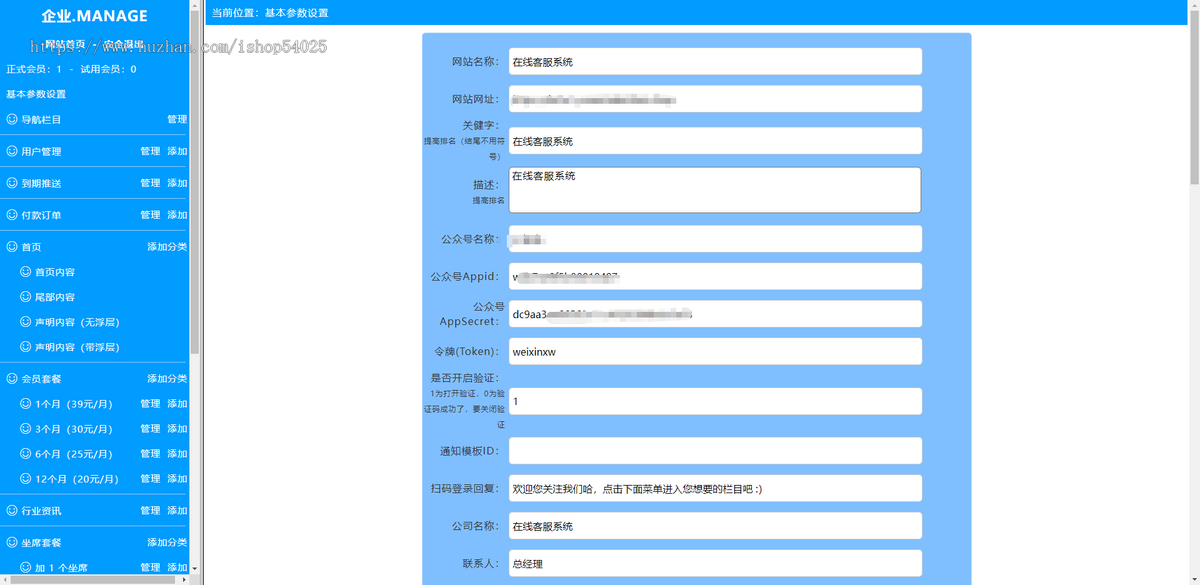The height and width of the screenshot is (585, 1200).
Task: Click 添加 for 到期推送
Action: (x=177, y=183)
